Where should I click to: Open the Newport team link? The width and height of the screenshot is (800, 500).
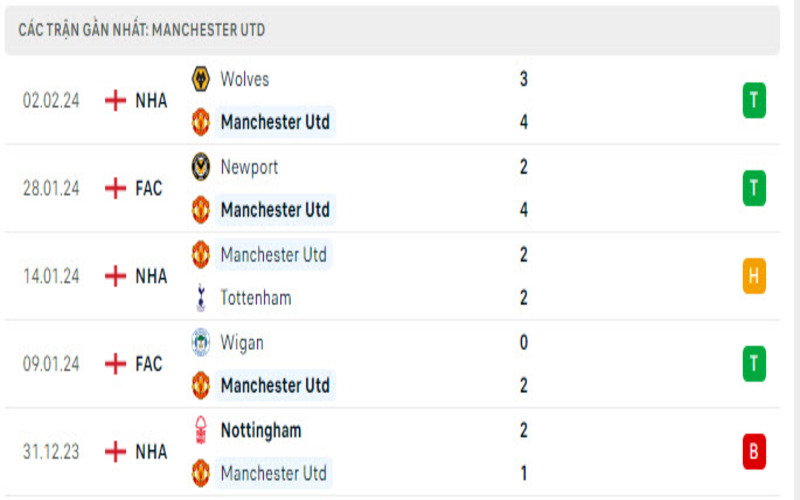click(249, 167)
